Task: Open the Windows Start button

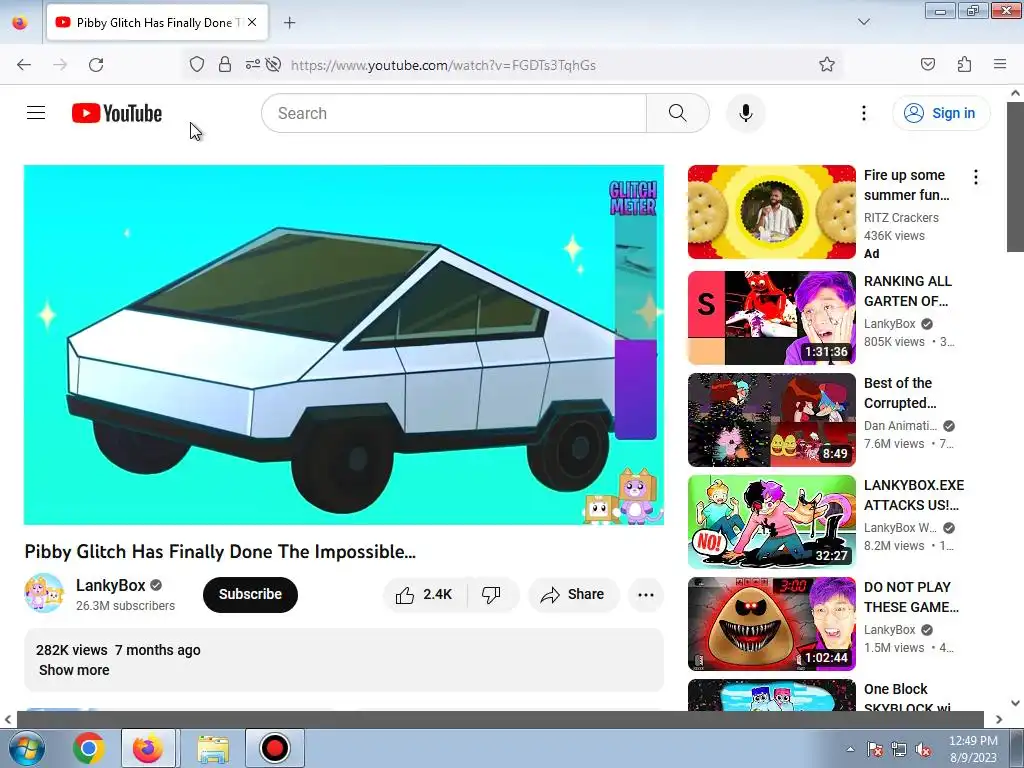Action: pos(25,748)
